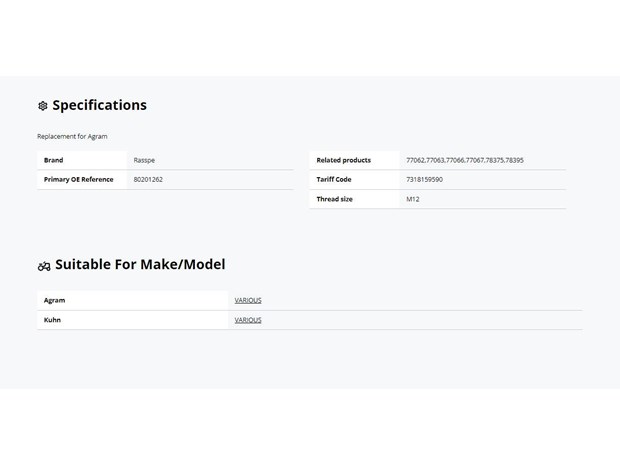Viewport: 620px width, 465px height.
Task: Click the Thread size value M12
Action: point(413,199)
